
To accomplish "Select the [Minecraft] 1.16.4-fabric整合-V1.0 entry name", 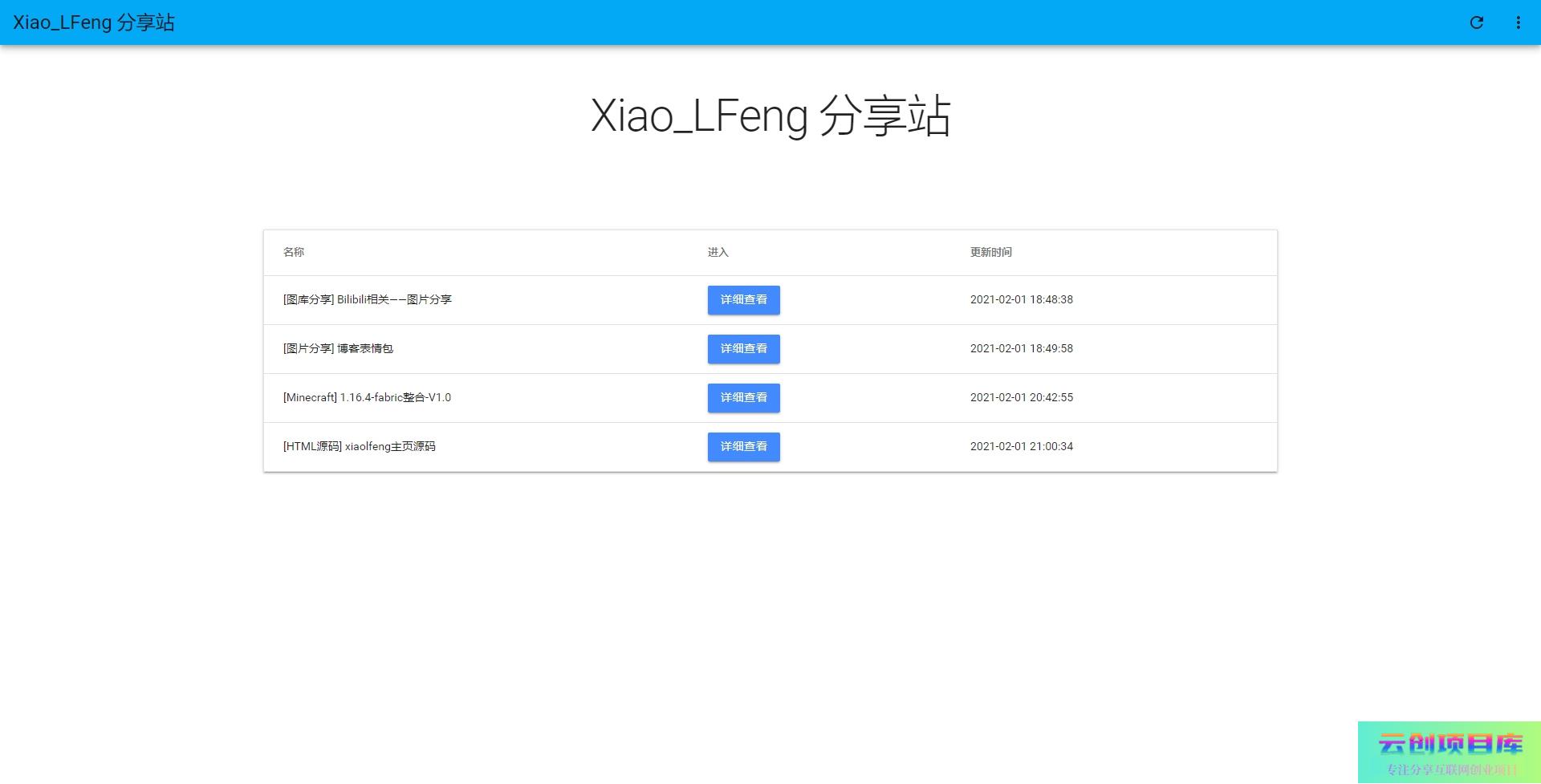I will [x=367, y=397].
